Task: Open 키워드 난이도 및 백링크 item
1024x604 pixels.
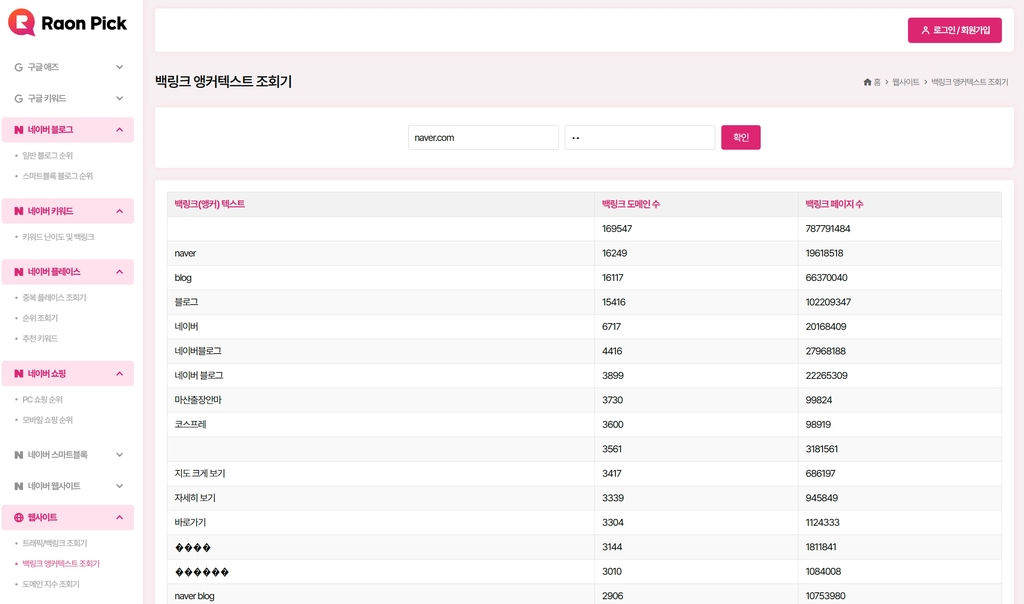Action: 58,237
